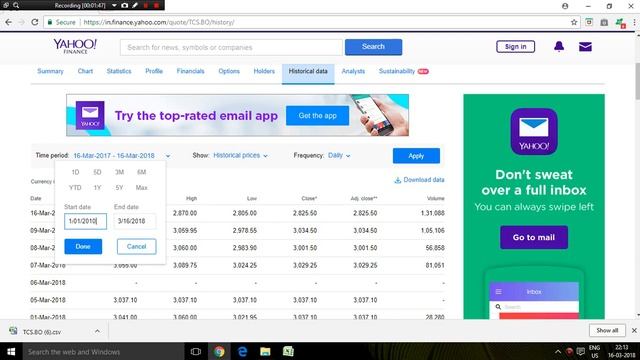Open the Frequency Daily dropdown
640x360 pixels.
coord(339,156)
